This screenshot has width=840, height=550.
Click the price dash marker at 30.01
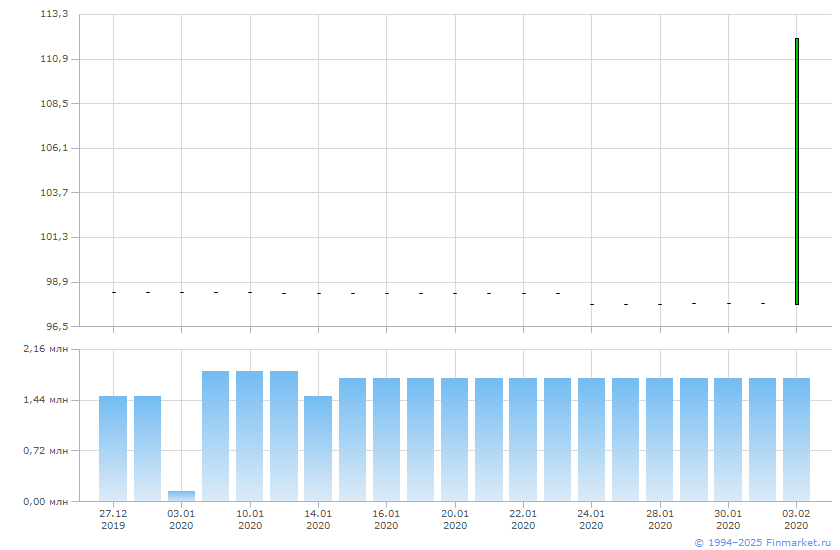click(729, 303)
